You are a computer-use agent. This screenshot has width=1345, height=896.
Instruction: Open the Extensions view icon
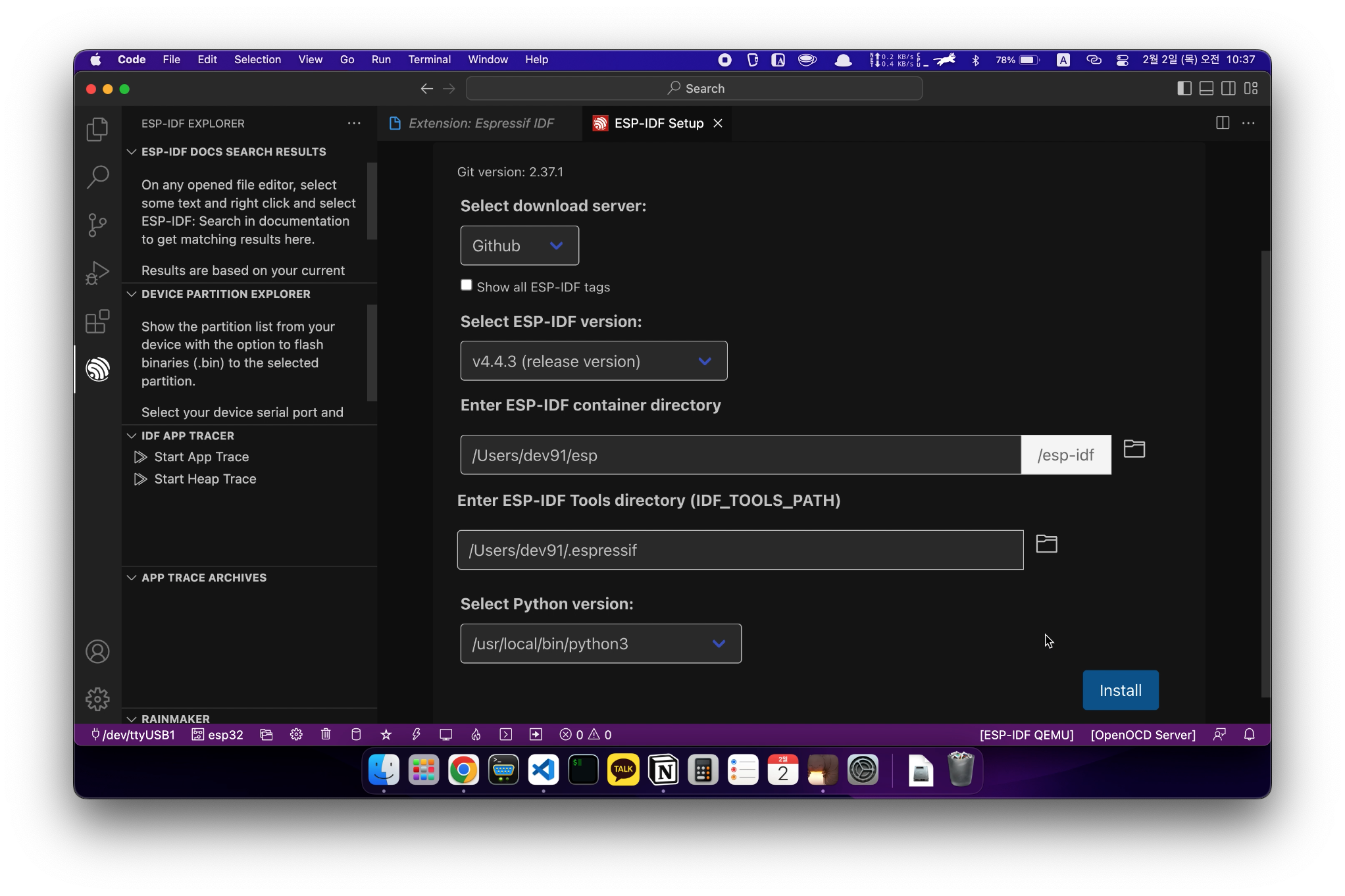(97, 322)
